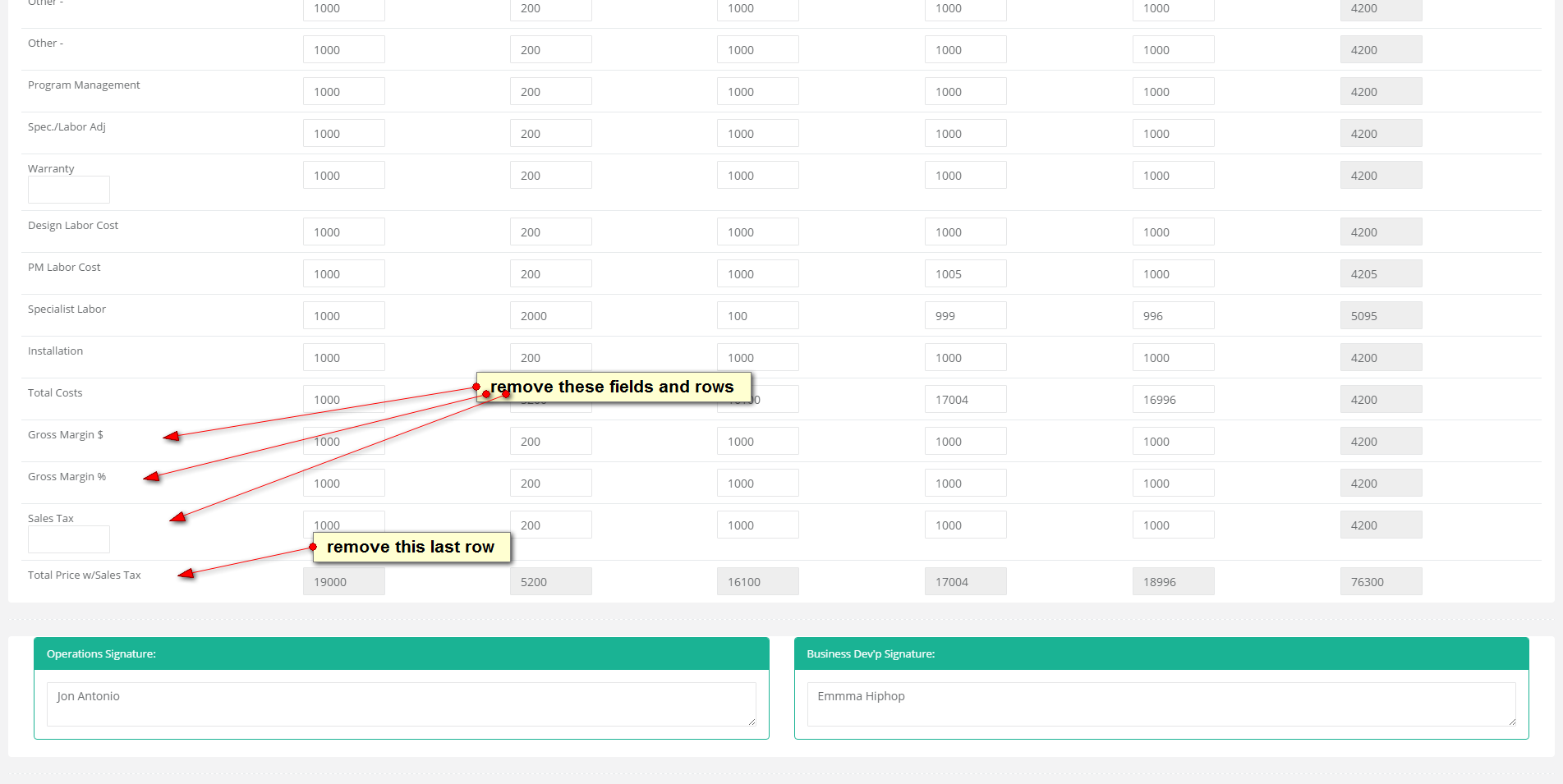1563x784 pixels.
Task: Select the 100 field in Specialist Labor row
Action: [x=758, y=315]
